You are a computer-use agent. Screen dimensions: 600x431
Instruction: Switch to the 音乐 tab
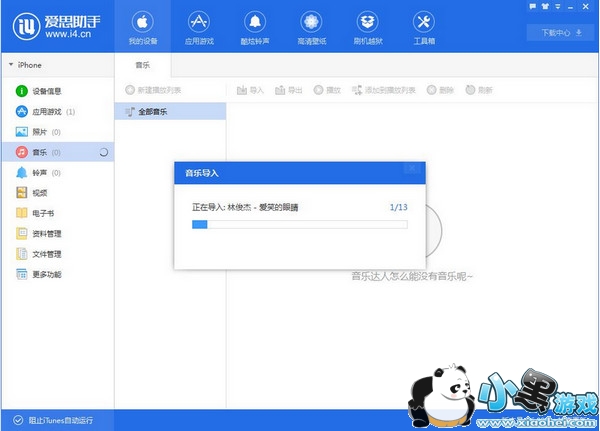[x=143, y=65]
